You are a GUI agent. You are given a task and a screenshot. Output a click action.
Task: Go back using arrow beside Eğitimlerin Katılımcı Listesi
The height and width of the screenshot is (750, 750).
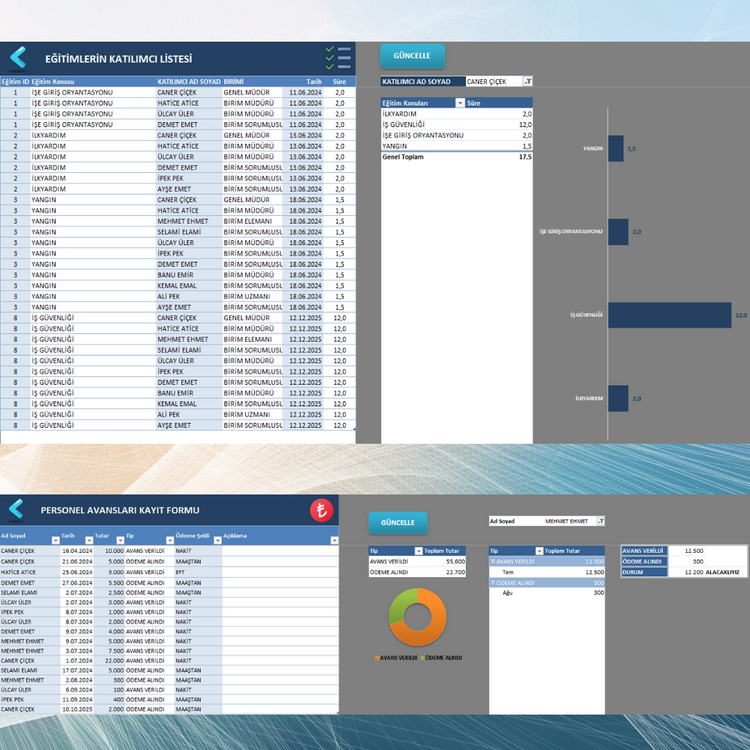[x=18, y=58]
